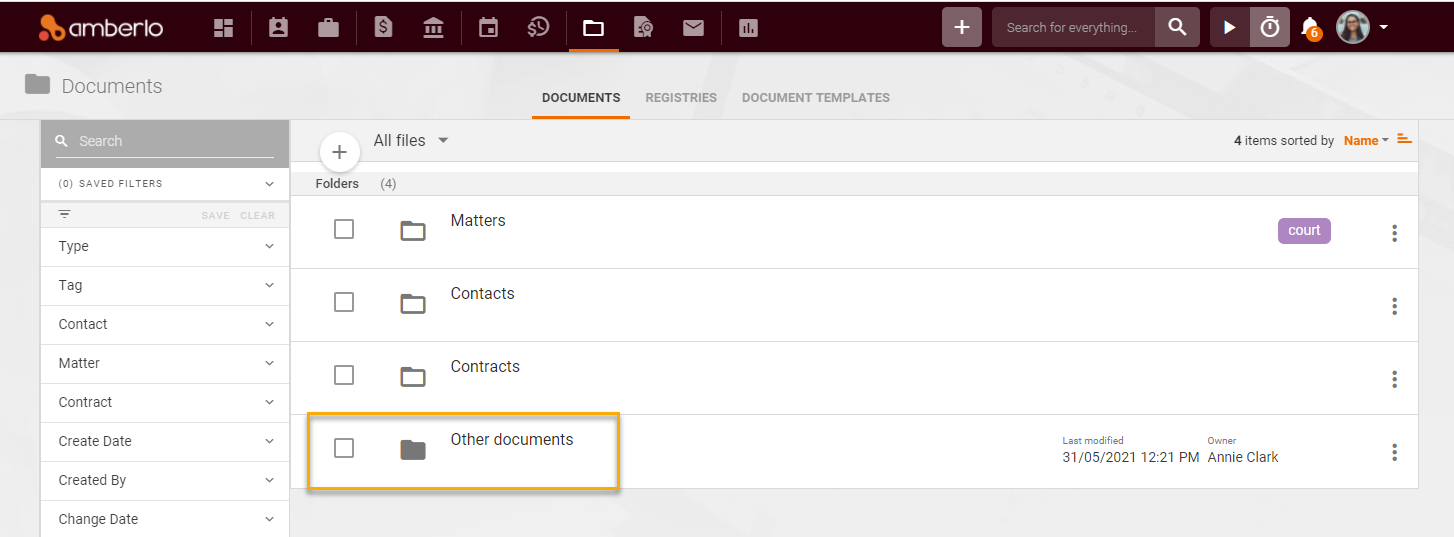This screenshot has width=1454, height=537.
Task: Click the round add document plus button
Action: coord(339,152)
